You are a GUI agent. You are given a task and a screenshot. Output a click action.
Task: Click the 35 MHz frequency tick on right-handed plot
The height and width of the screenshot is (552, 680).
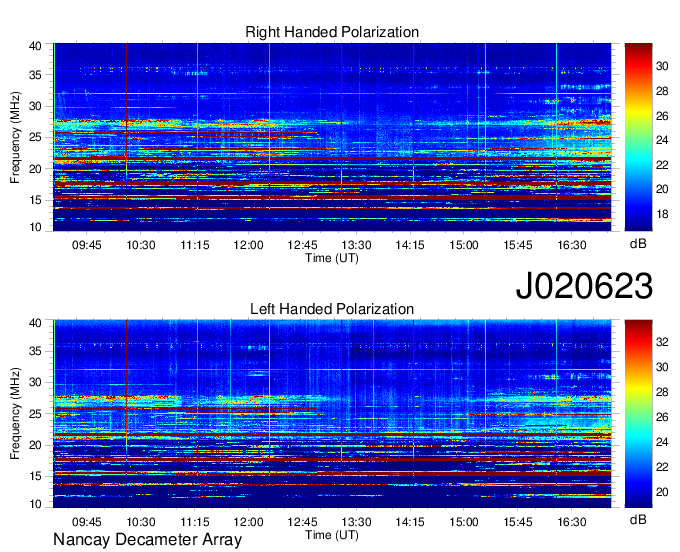pos(36,75)
